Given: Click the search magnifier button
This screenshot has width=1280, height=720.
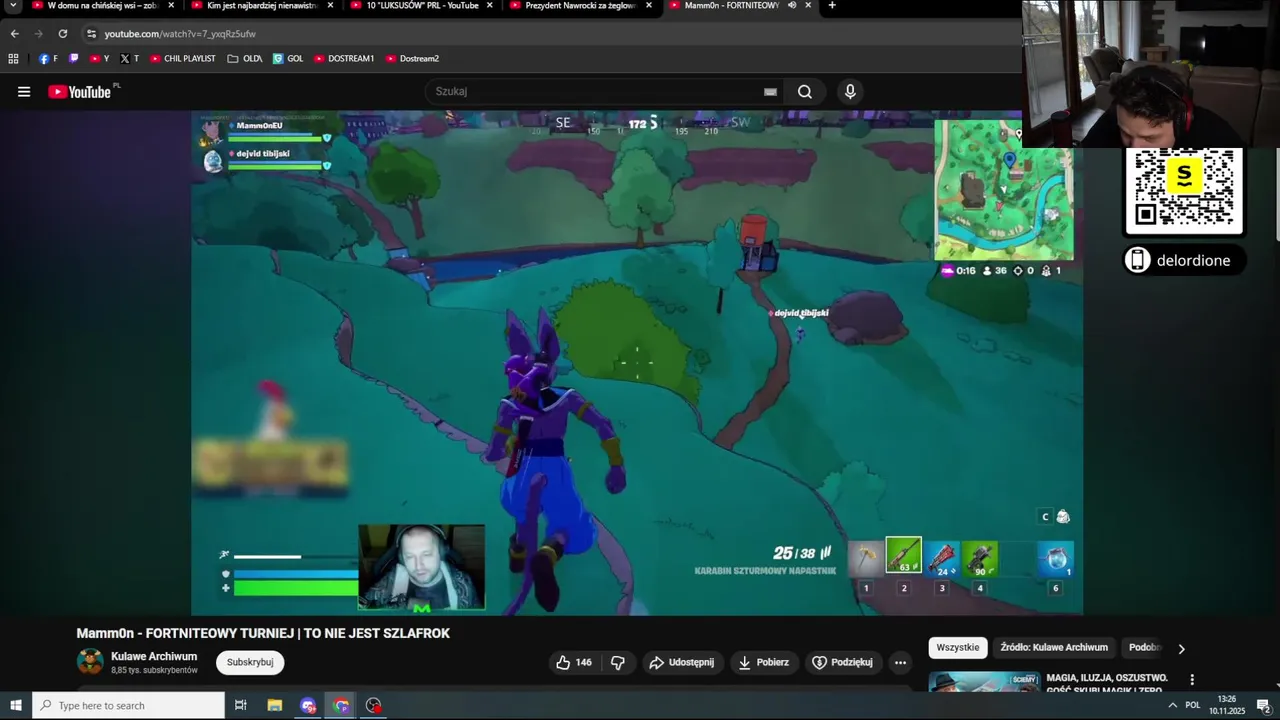Looking at the screenshot, I should [805, 92].
